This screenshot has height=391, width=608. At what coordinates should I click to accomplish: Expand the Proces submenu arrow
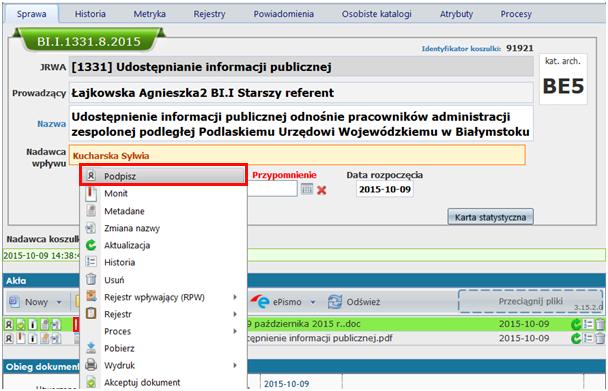[x=235, y=331]
